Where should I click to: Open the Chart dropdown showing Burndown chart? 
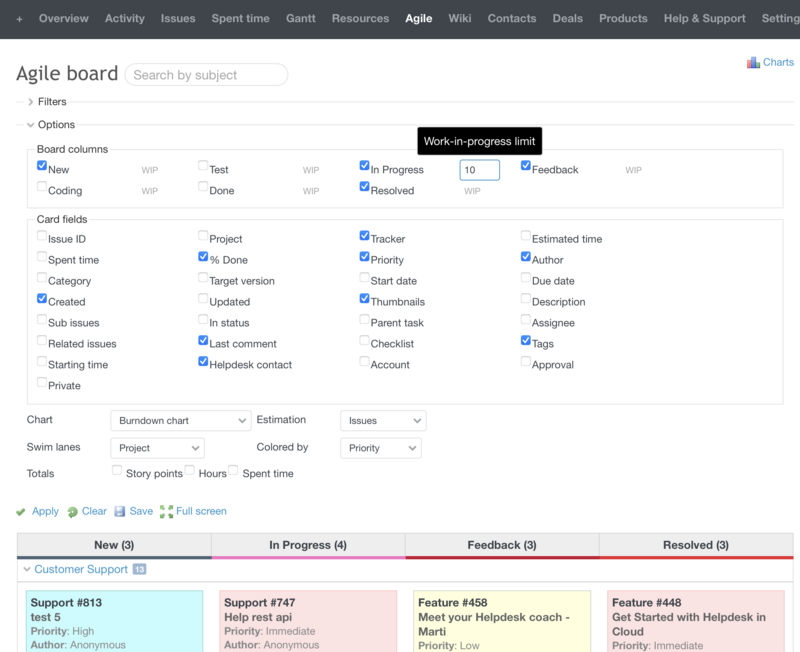point(181,420)
